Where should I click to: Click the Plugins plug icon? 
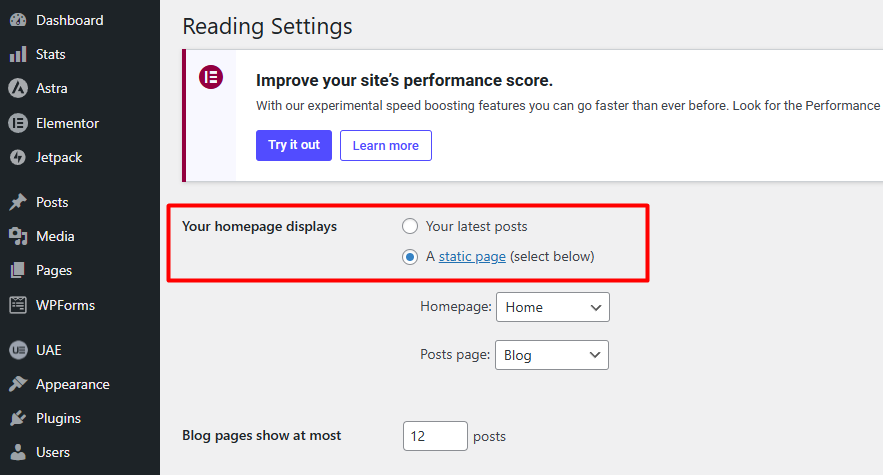point(18,418)
